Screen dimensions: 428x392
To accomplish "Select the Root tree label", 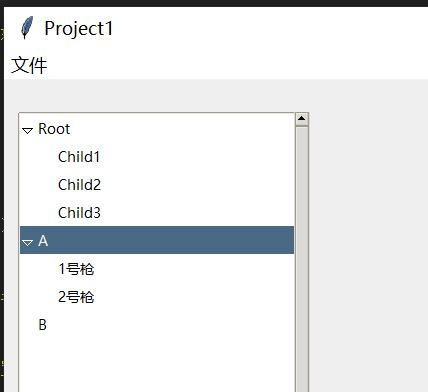I will click(54, 129).
